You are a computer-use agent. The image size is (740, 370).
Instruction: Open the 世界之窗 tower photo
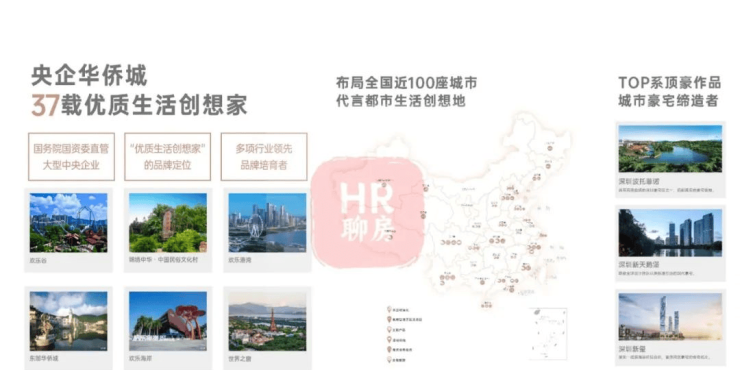tap(267, 321)
